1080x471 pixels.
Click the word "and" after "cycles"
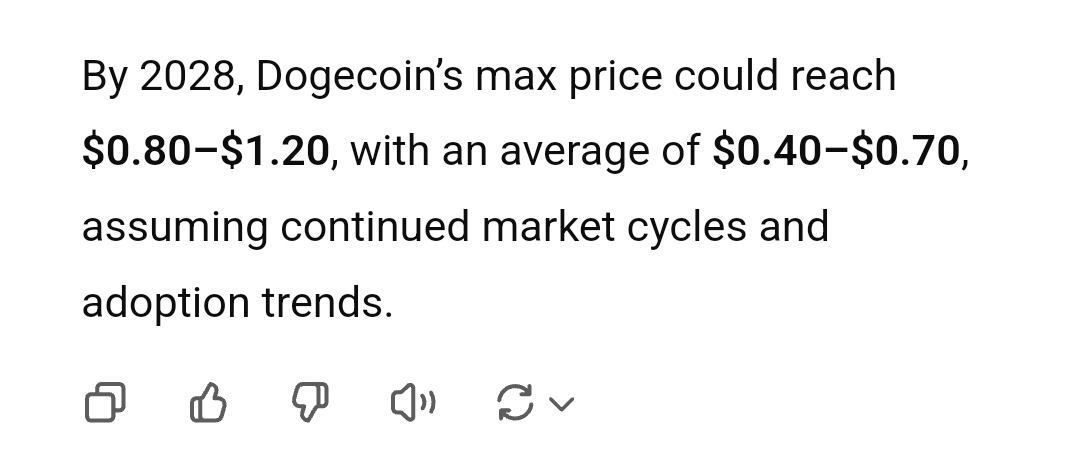(794, 226)
